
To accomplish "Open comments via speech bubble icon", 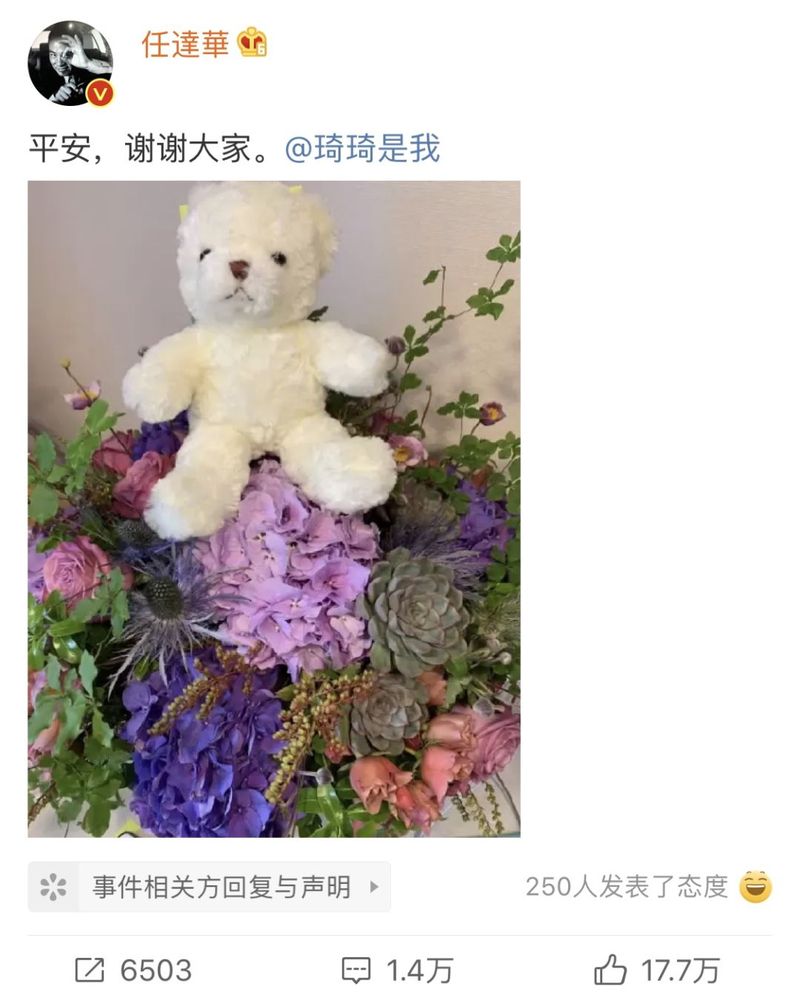I will tap(355, 970).
